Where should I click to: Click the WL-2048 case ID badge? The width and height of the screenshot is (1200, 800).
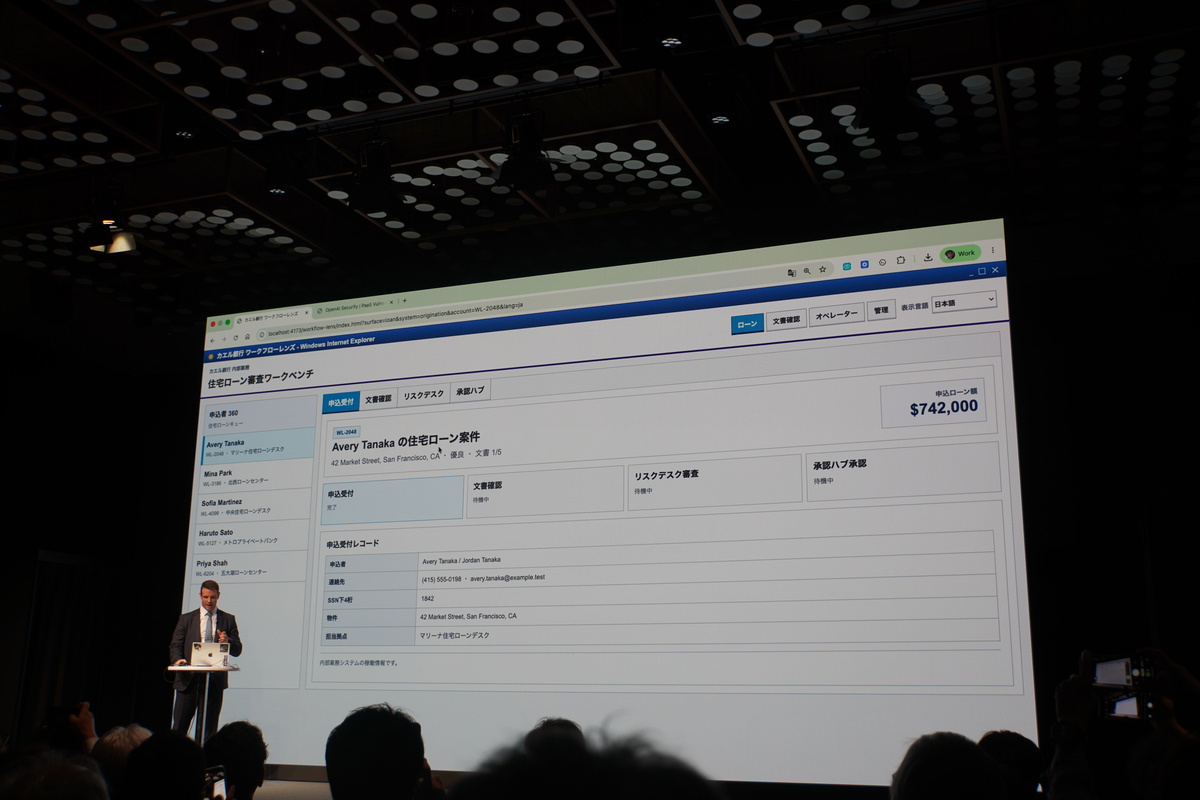click(346, 431)
